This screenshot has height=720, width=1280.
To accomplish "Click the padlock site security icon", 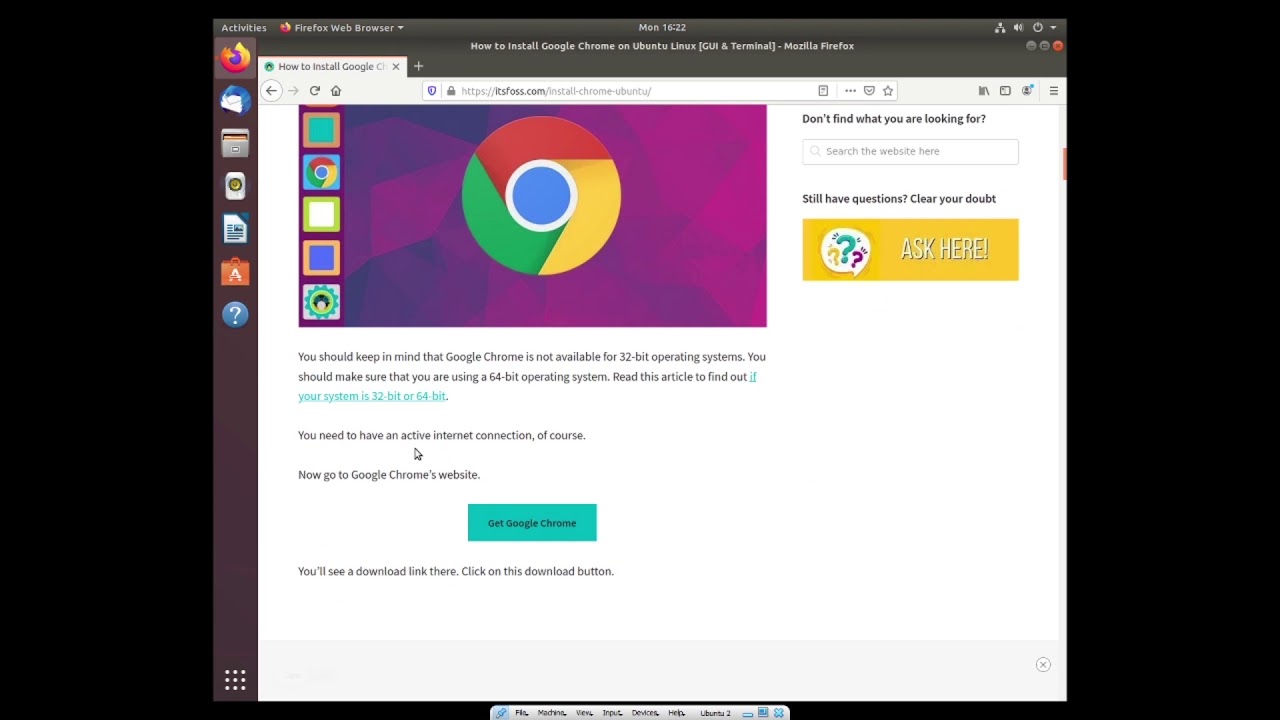I will (451, 91).
